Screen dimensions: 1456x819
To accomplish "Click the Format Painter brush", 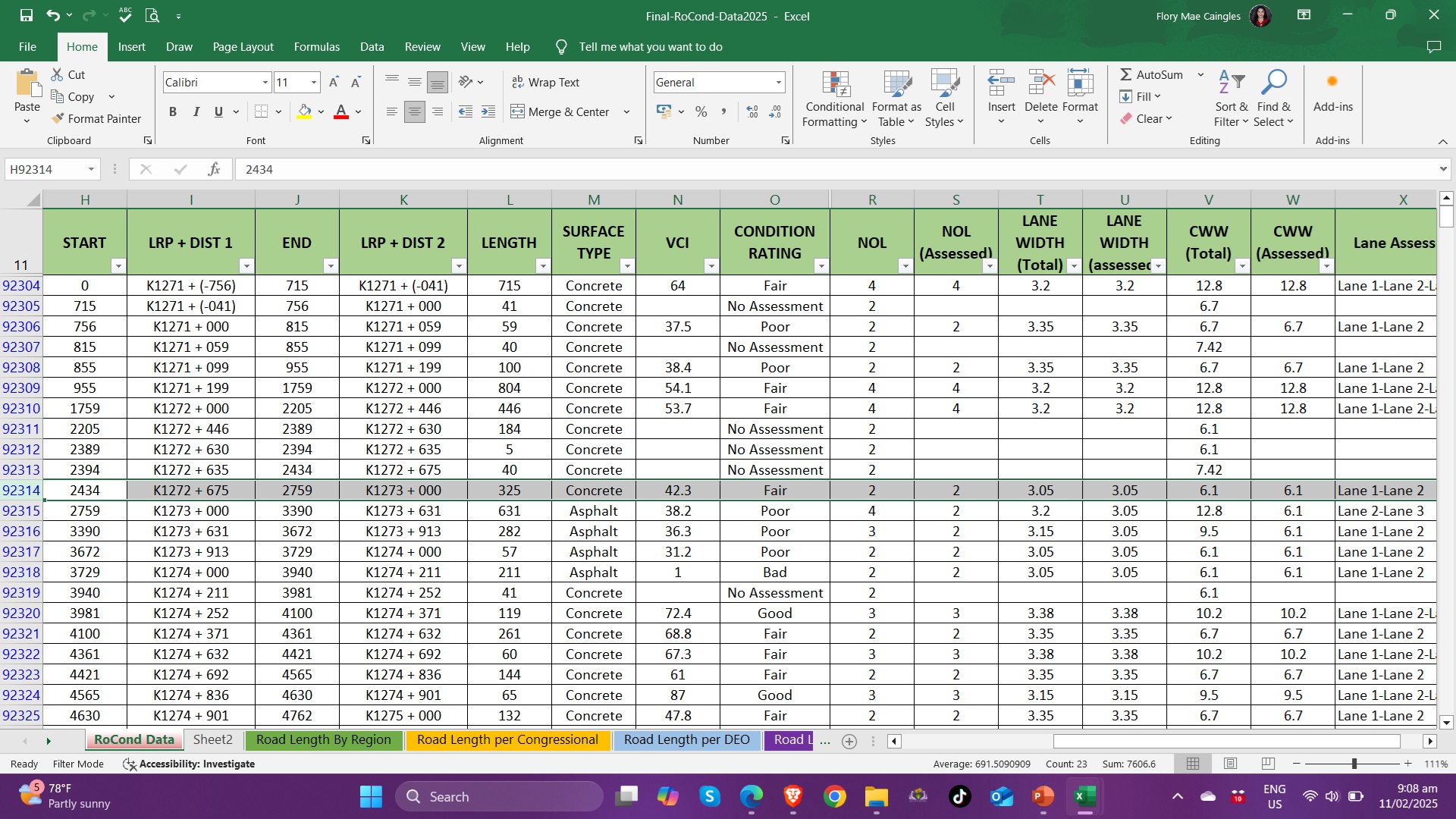I will (x=58, y=119).
